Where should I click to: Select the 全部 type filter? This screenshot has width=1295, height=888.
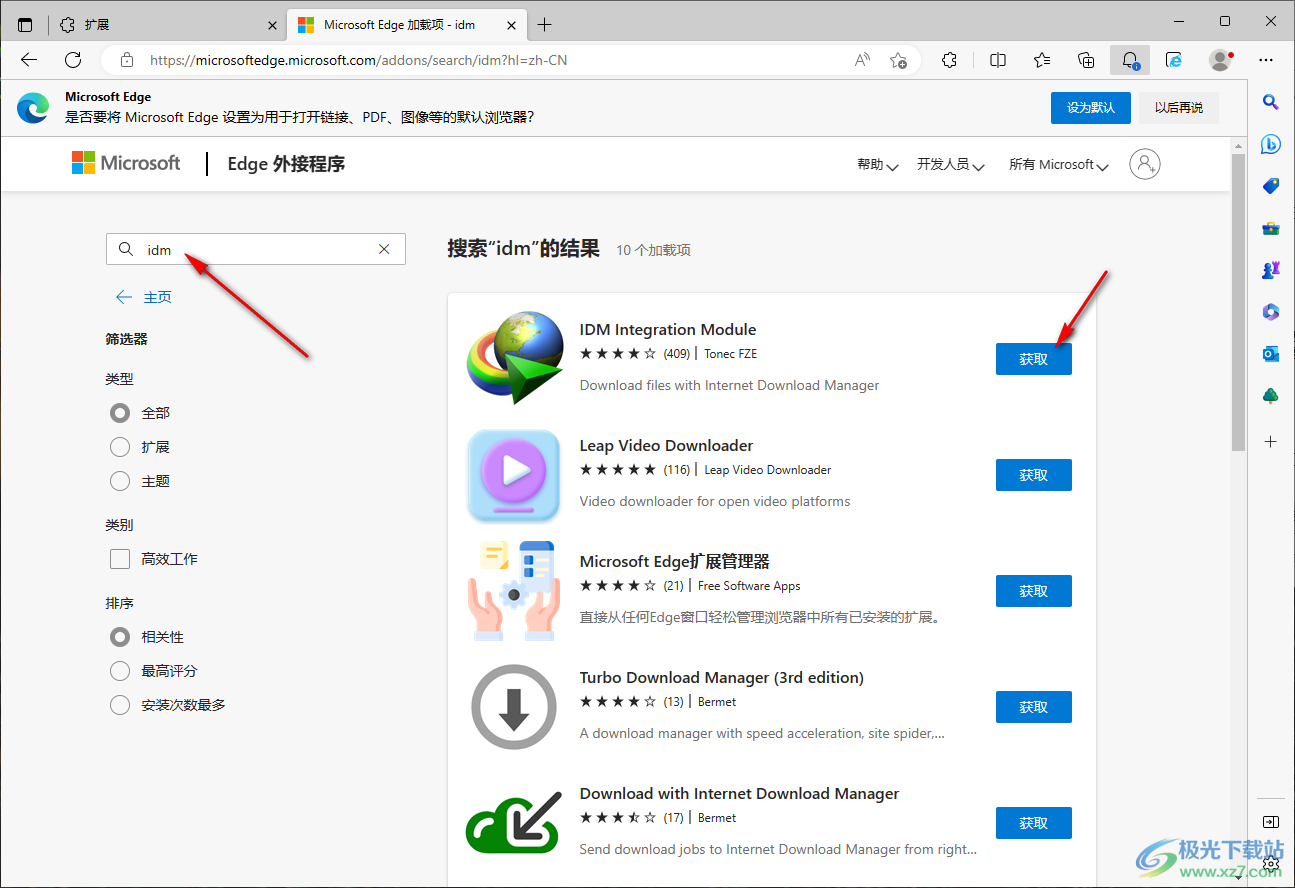click(x=120, y=413)
